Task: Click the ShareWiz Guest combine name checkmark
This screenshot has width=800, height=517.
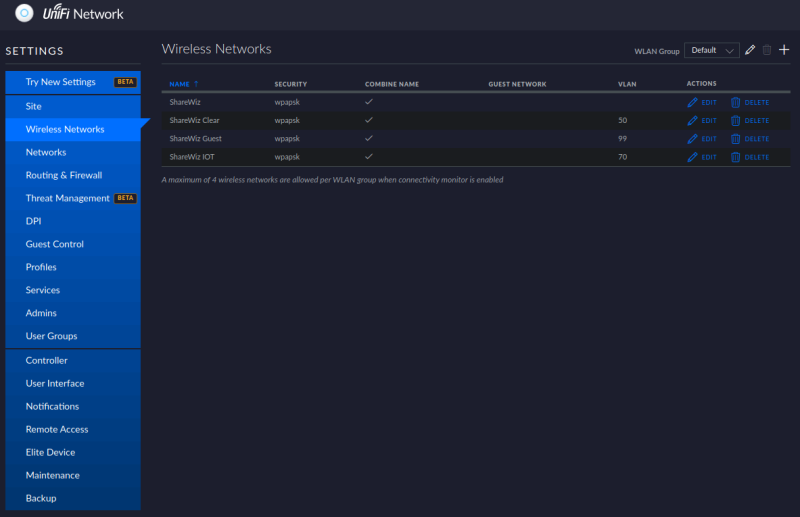Action: 369,138
